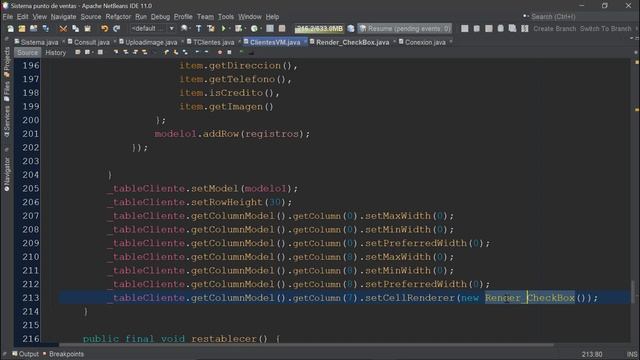Screen dimensions: 640x360
Task: Open the Navigate menu
Action: [63, 17]
